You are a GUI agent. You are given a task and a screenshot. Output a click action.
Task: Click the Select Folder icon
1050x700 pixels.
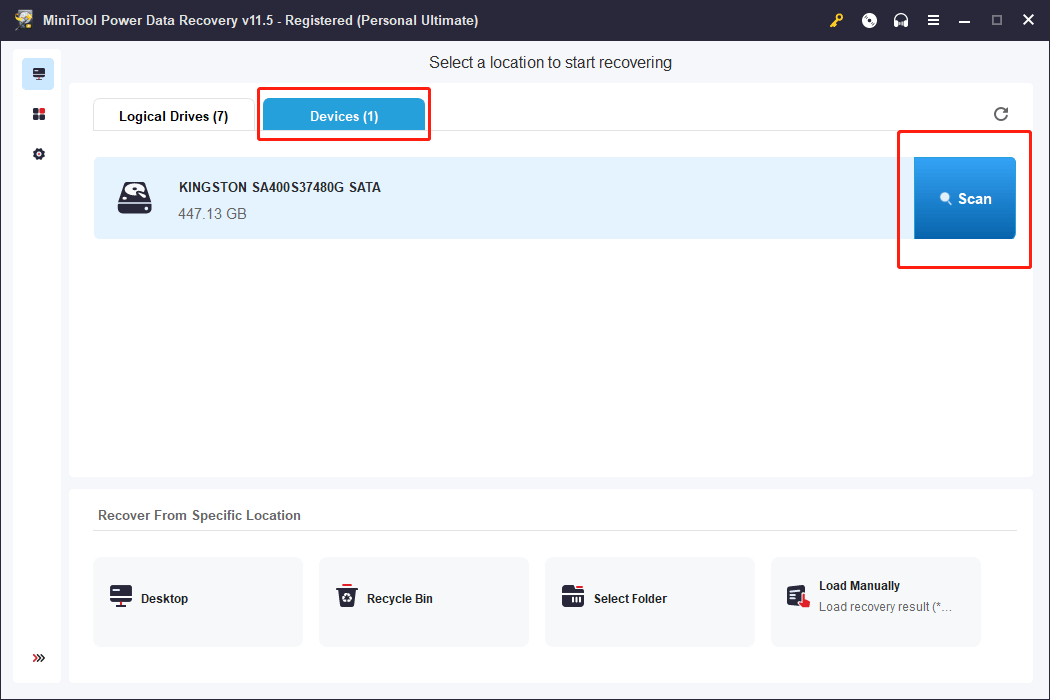[x=573, y=596]
